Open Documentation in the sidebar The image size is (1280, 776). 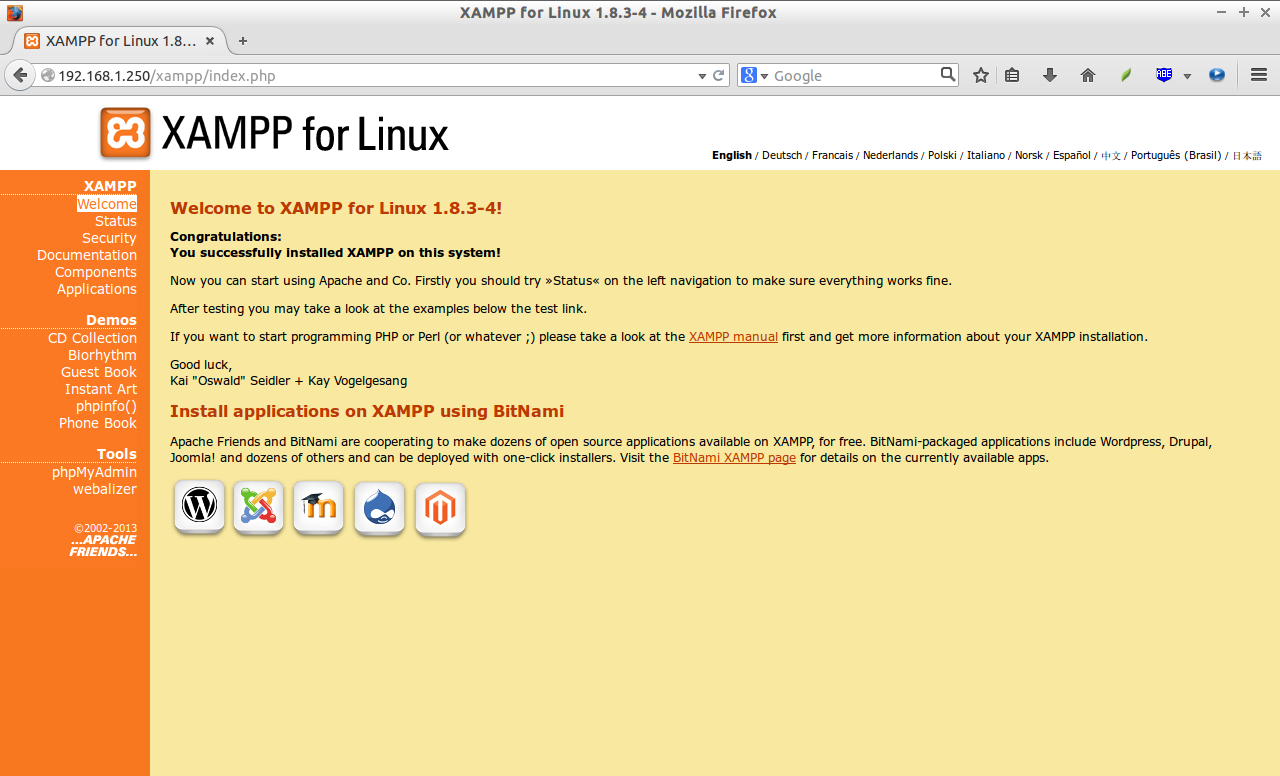[87, 255]
